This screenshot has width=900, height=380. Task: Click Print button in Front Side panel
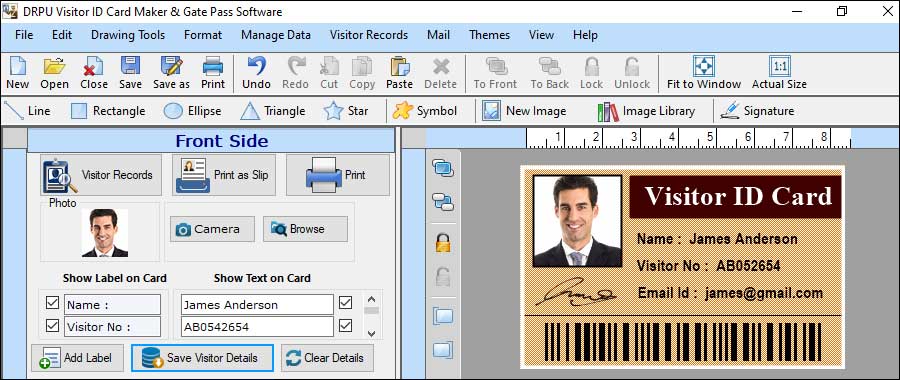[338, 175]
